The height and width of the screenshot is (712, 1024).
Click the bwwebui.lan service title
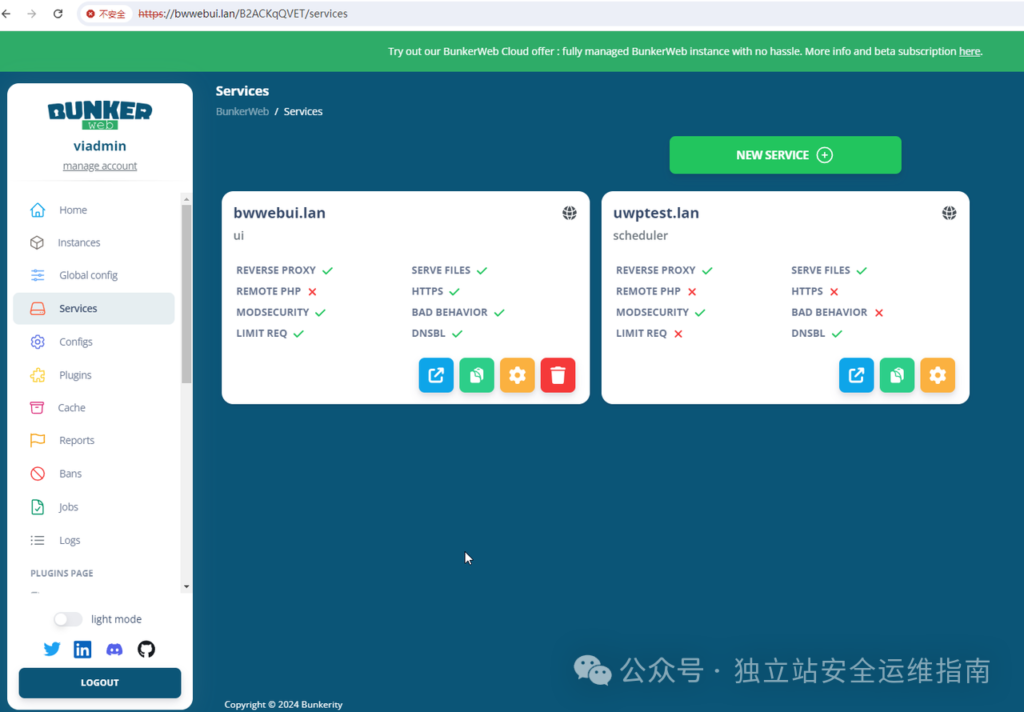(x=280, y=213)
